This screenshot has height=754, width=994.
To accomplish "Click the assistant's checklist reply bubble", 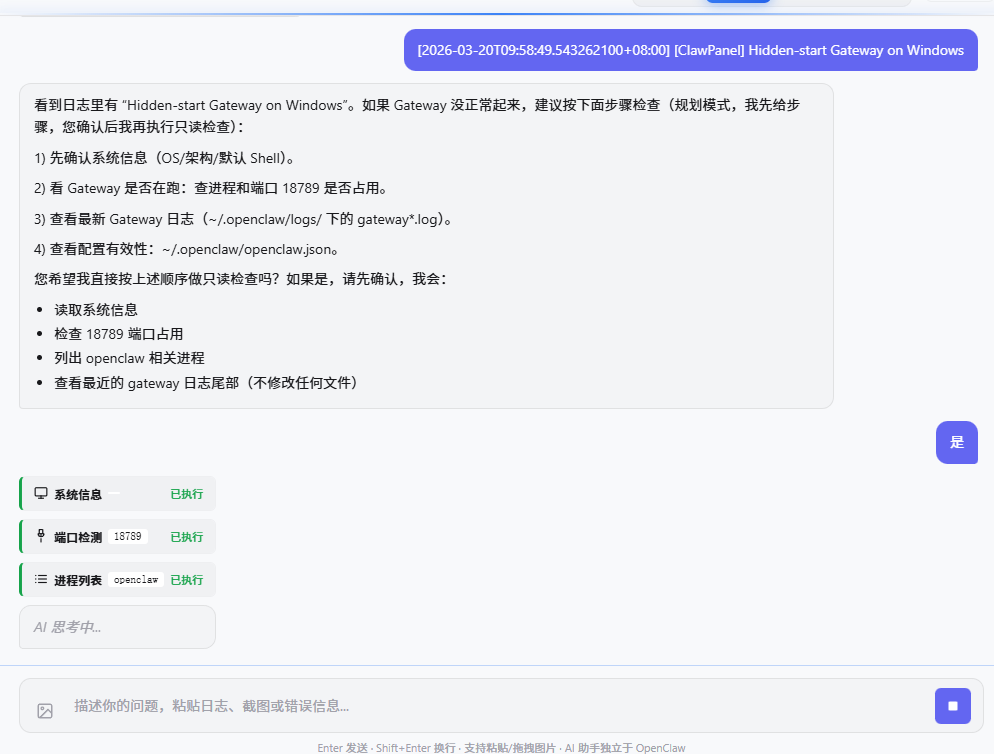I will [x=425, y=245].
